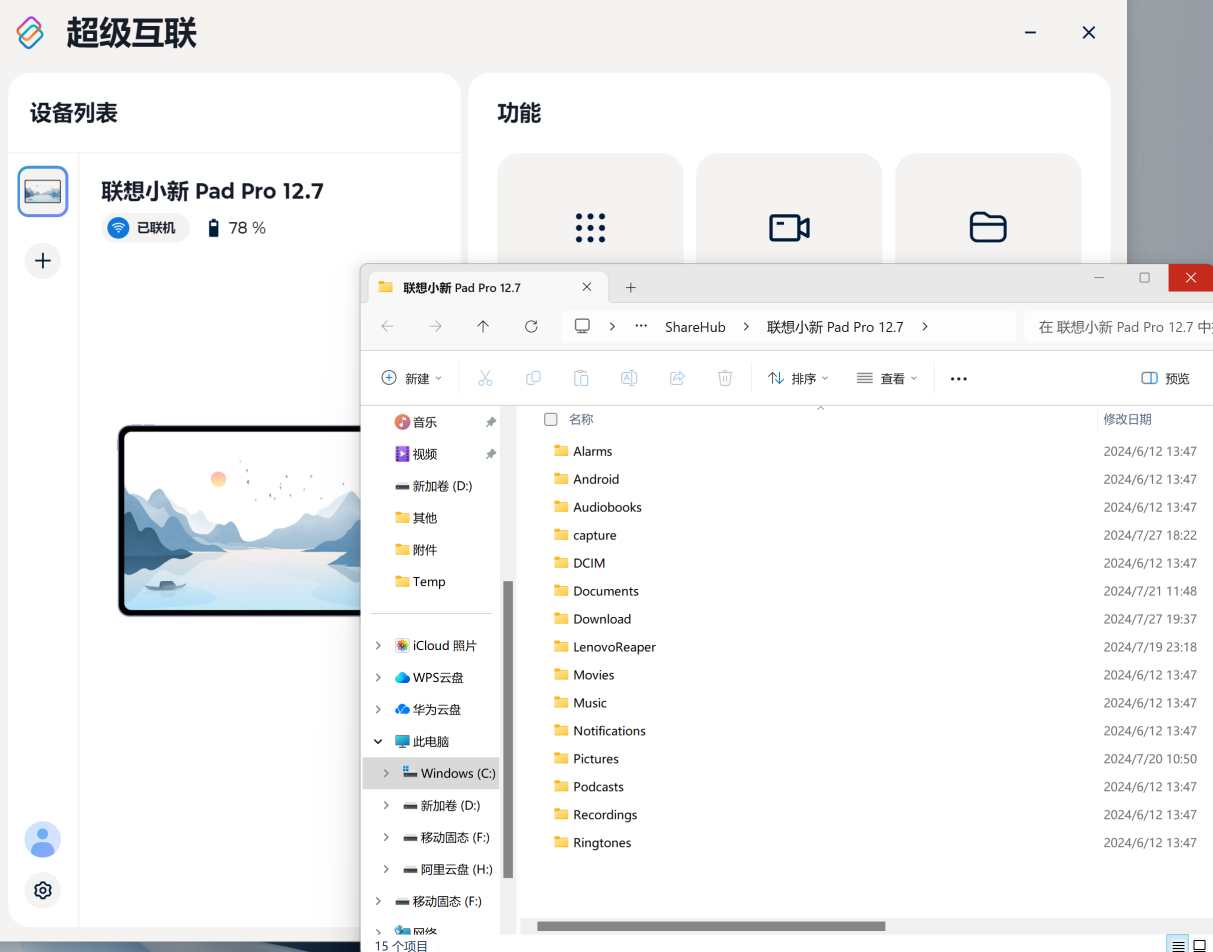
Task: Open the 新建 dropdown menu
Action: (412, 379)
